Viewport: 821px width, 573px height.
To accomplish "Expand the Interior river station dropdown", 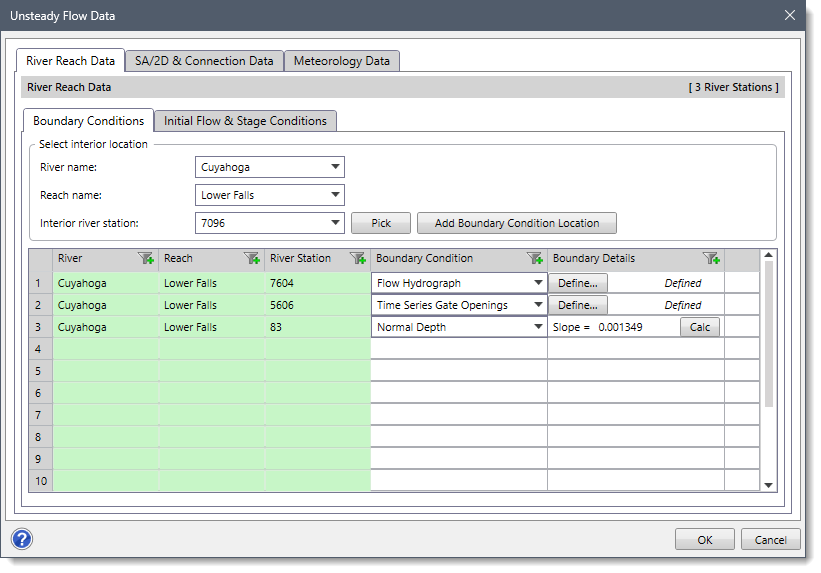I will (x=335, y=223).
